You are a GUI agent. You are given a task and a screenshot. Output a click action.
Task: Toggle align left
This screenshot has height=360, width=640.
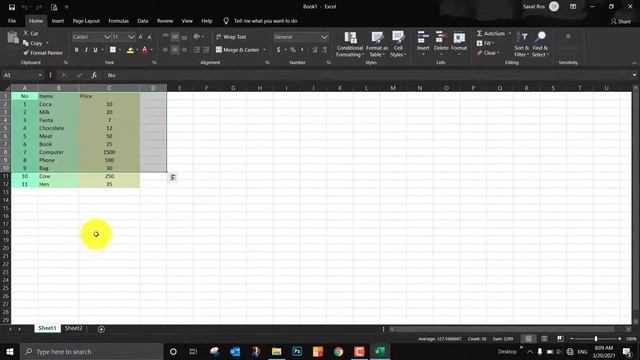point(165,50)
